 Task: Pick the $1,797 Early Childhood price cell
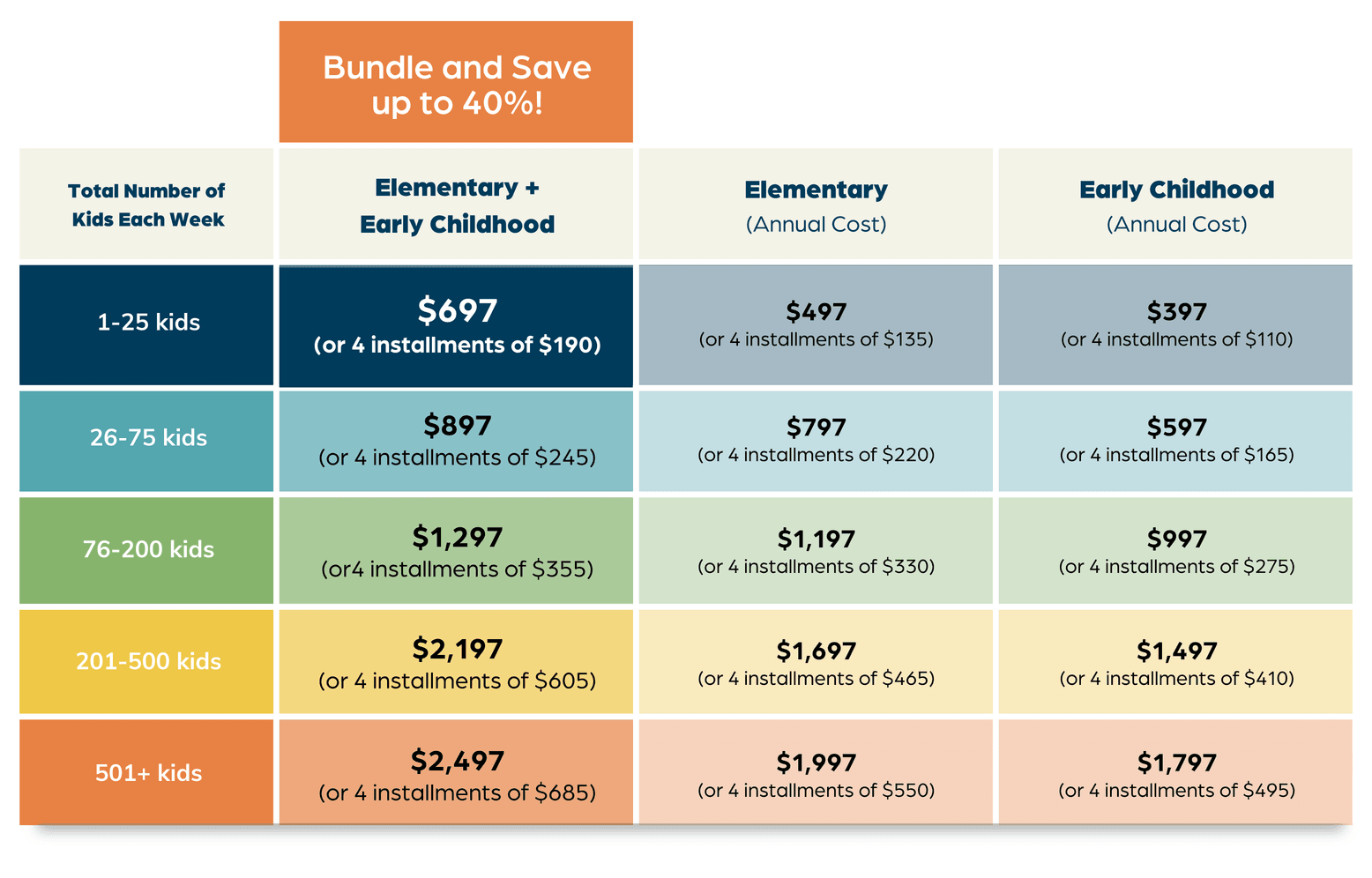(1175, 773)
